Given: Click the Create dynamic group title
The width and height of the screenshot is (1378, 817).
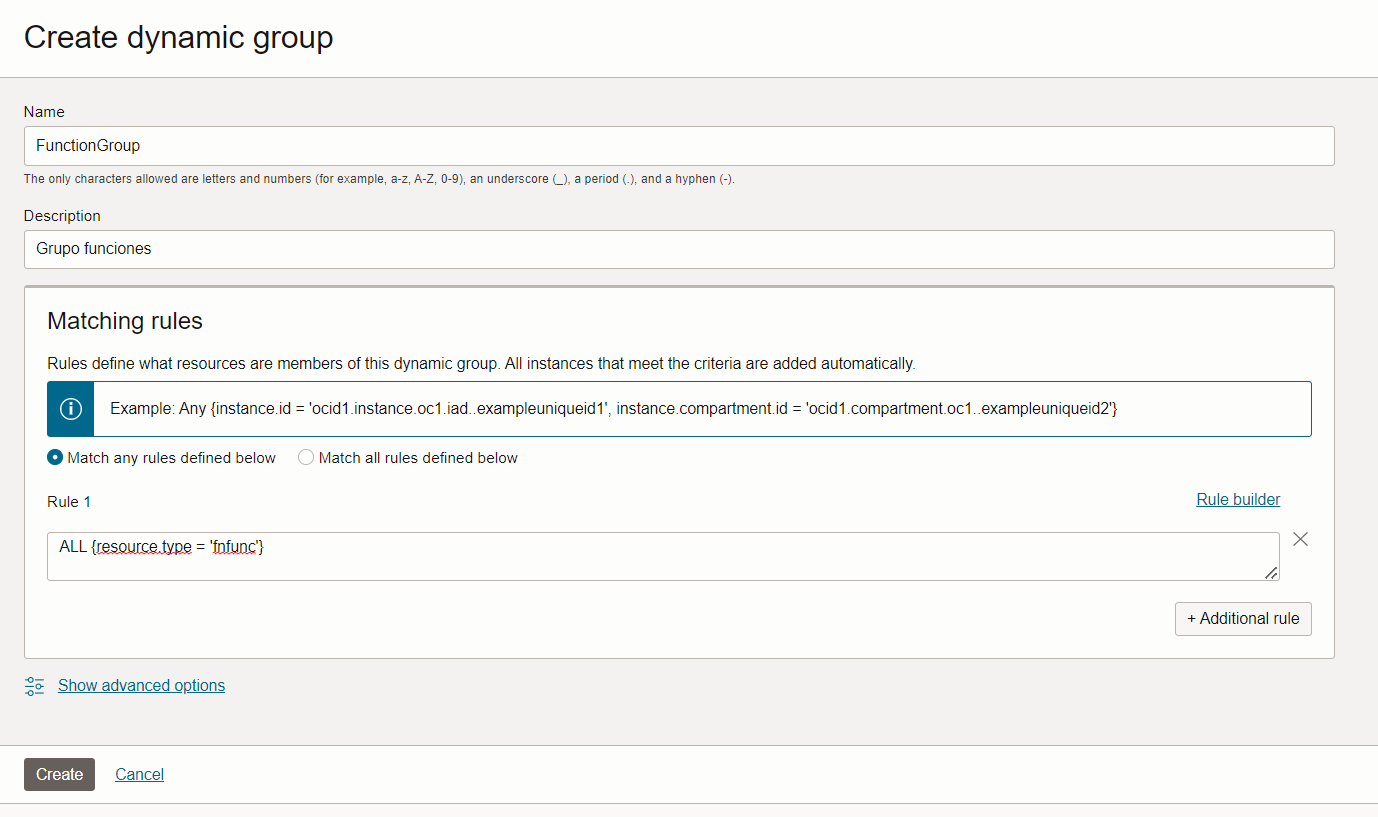Looking at the screenshot, I should click(178, 37).
